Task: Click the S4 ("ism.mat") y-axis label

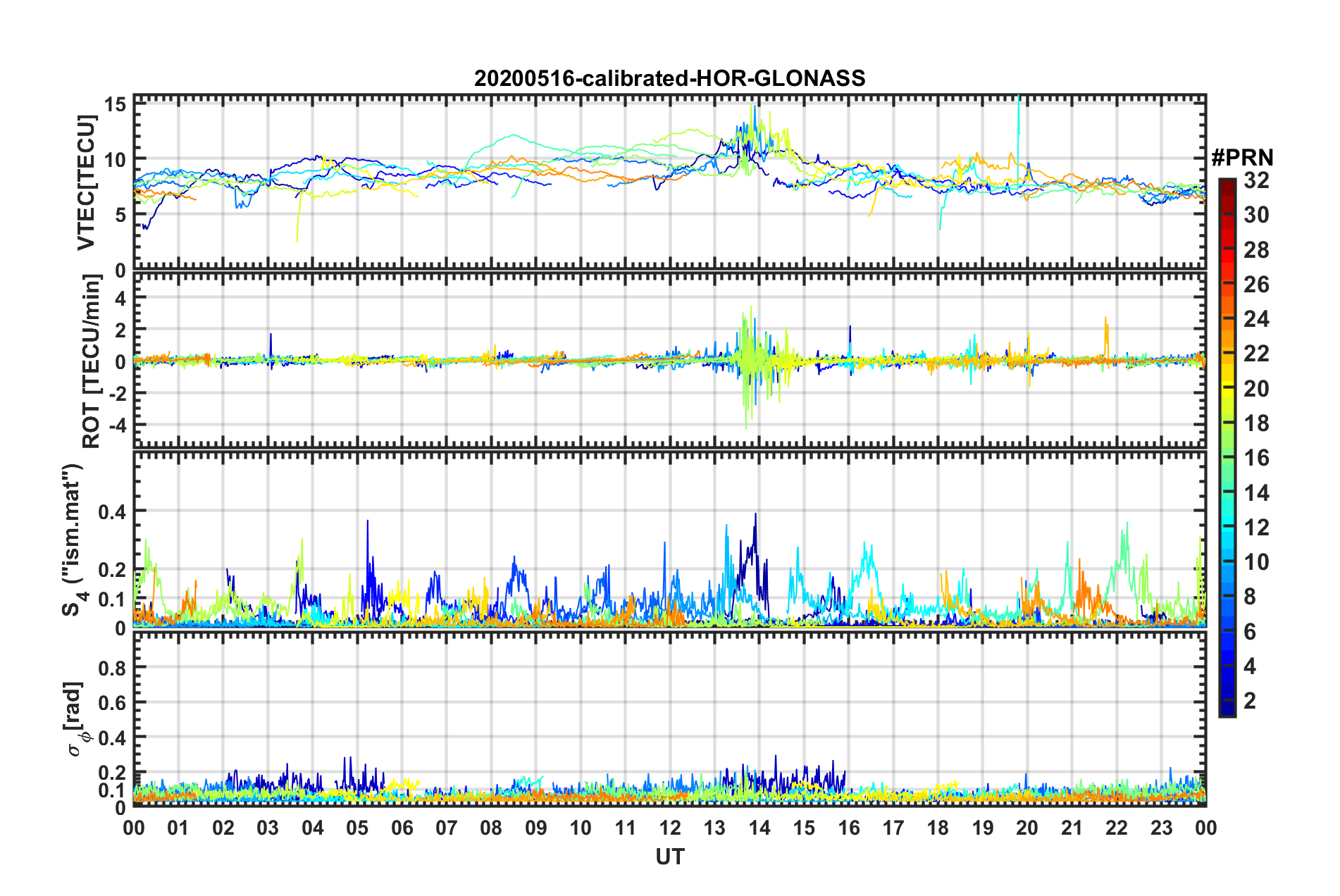Action: pos(73,540)
